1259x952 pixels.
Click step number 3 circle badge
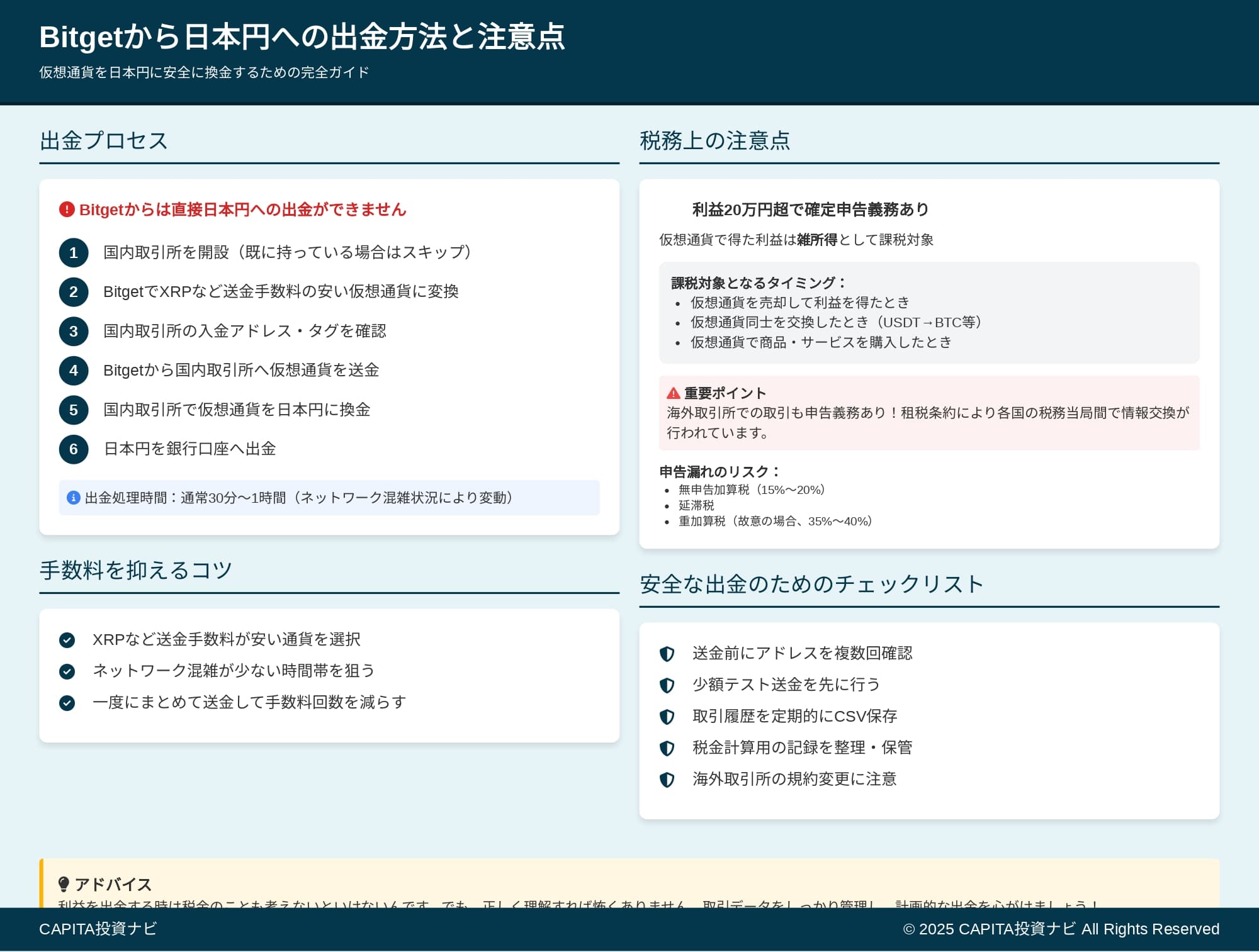tap(74, 332)
